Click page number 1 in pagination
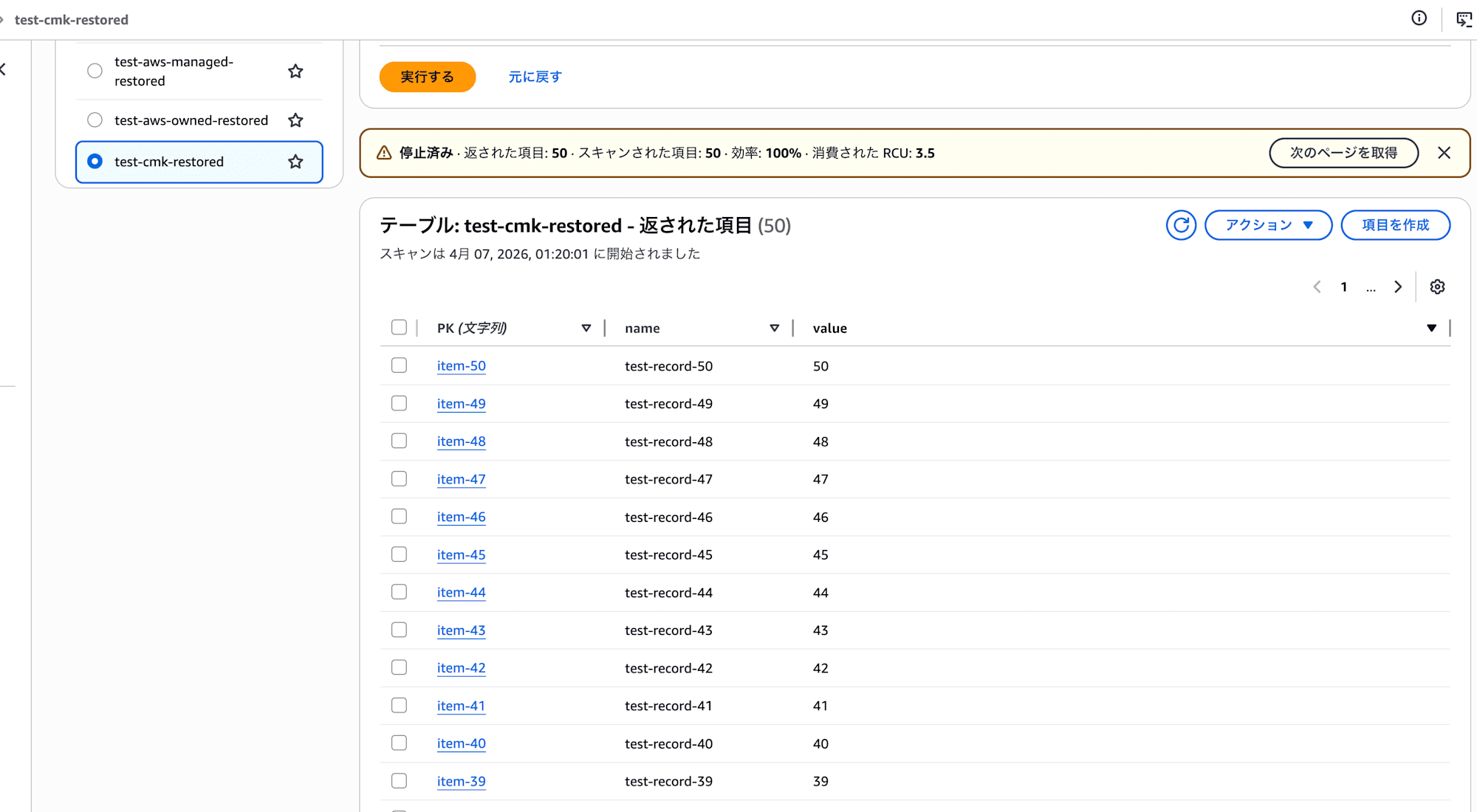 (1343, 287)
